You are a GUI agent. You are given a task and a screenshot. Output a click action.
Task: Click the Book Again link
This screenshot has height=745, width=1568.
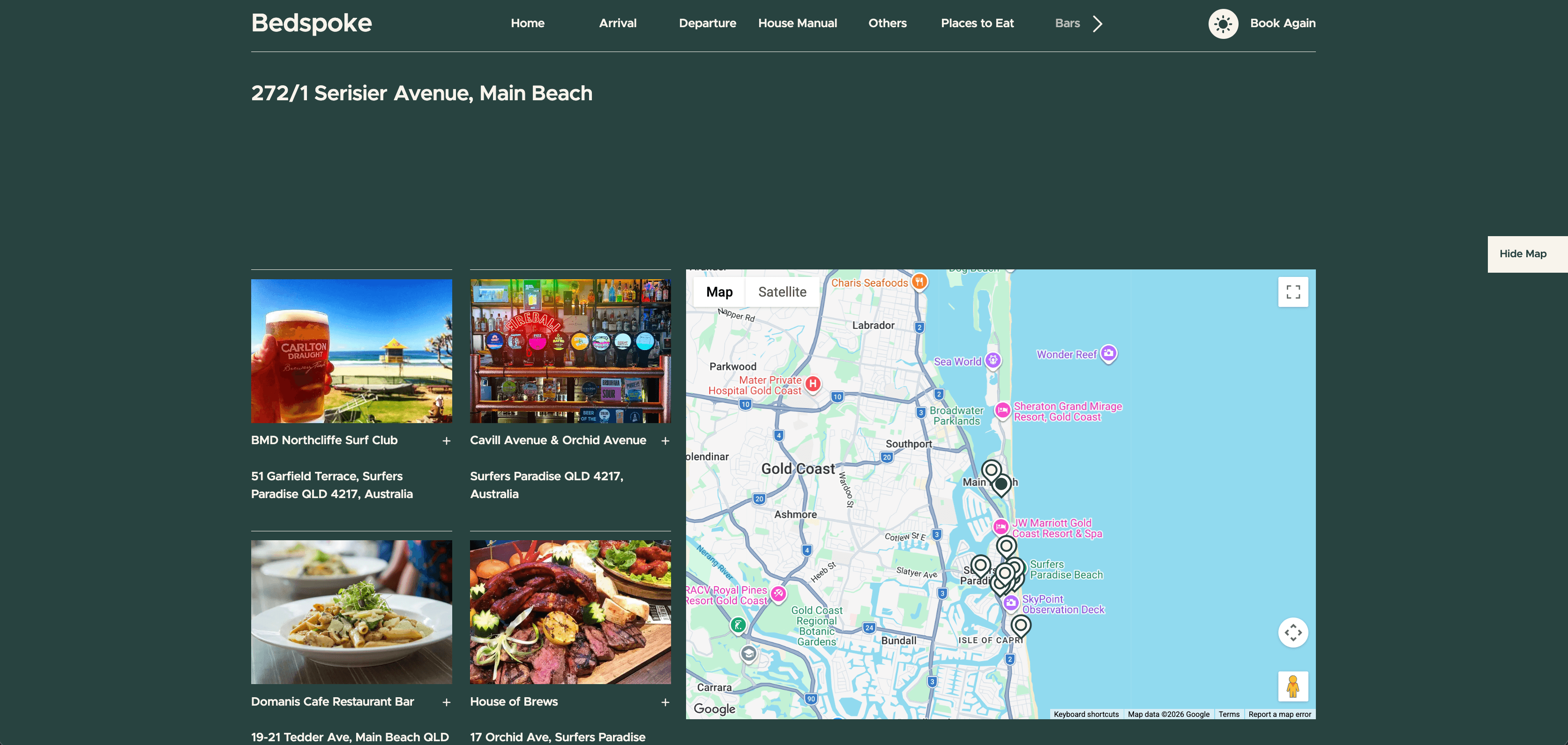tap(1283, 23)
